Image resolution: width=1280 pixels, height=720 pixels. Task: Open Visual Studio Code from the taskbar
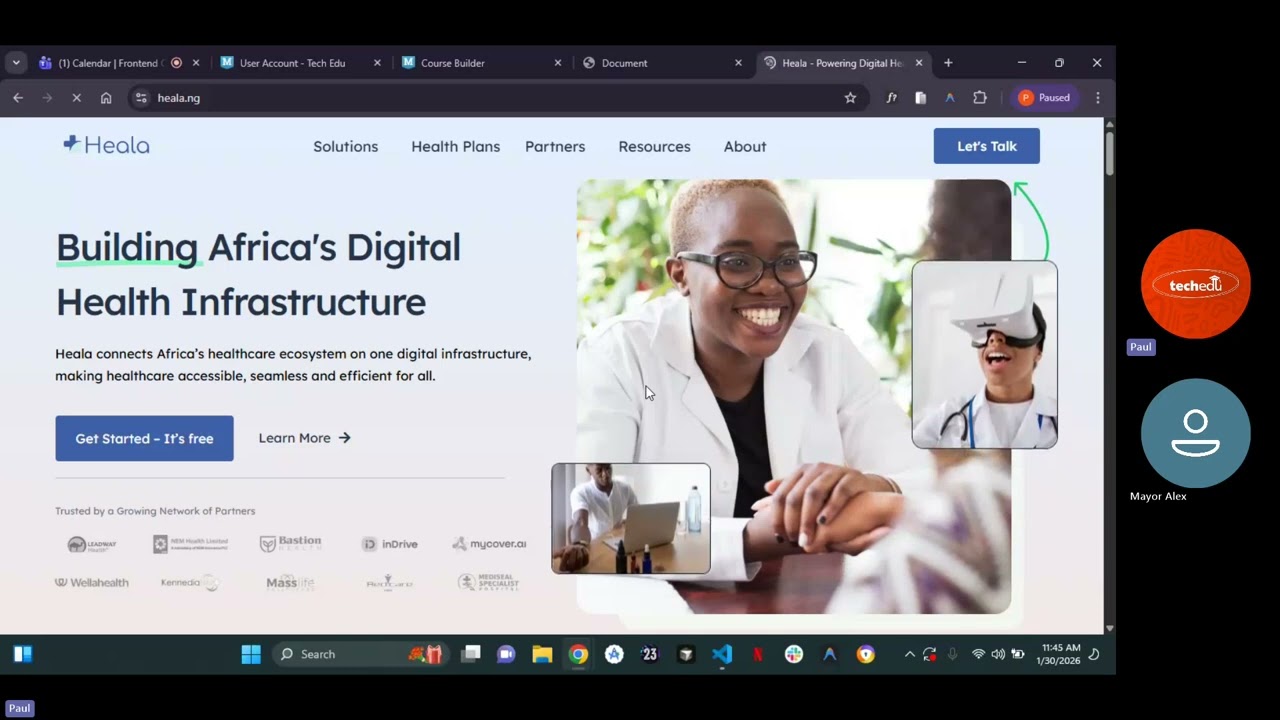point(722,654)
